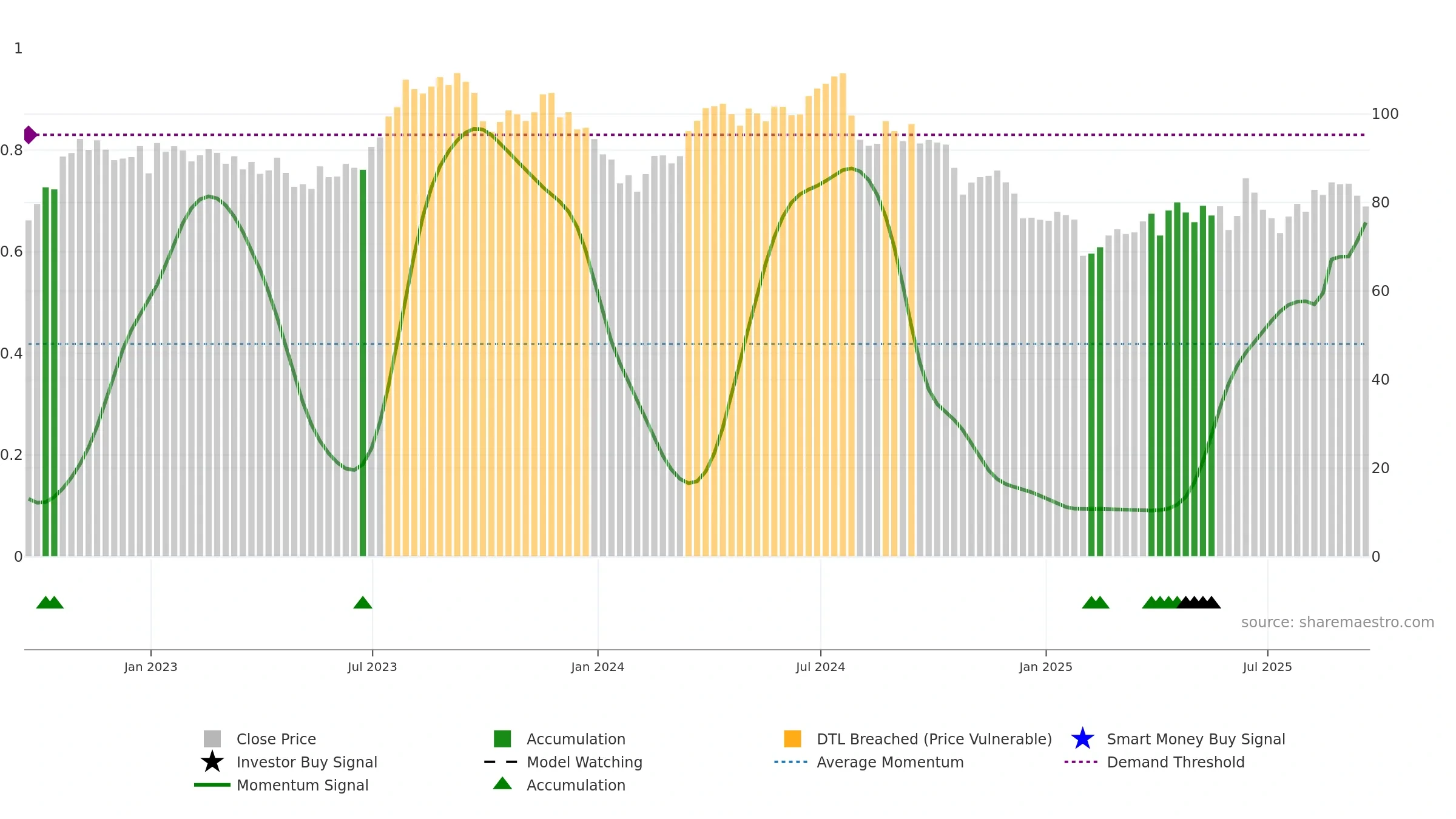The width and height of the screenshot is (1456, 819).
Task: Click the Jul 2025 axis label
Action: [1267, 667]
